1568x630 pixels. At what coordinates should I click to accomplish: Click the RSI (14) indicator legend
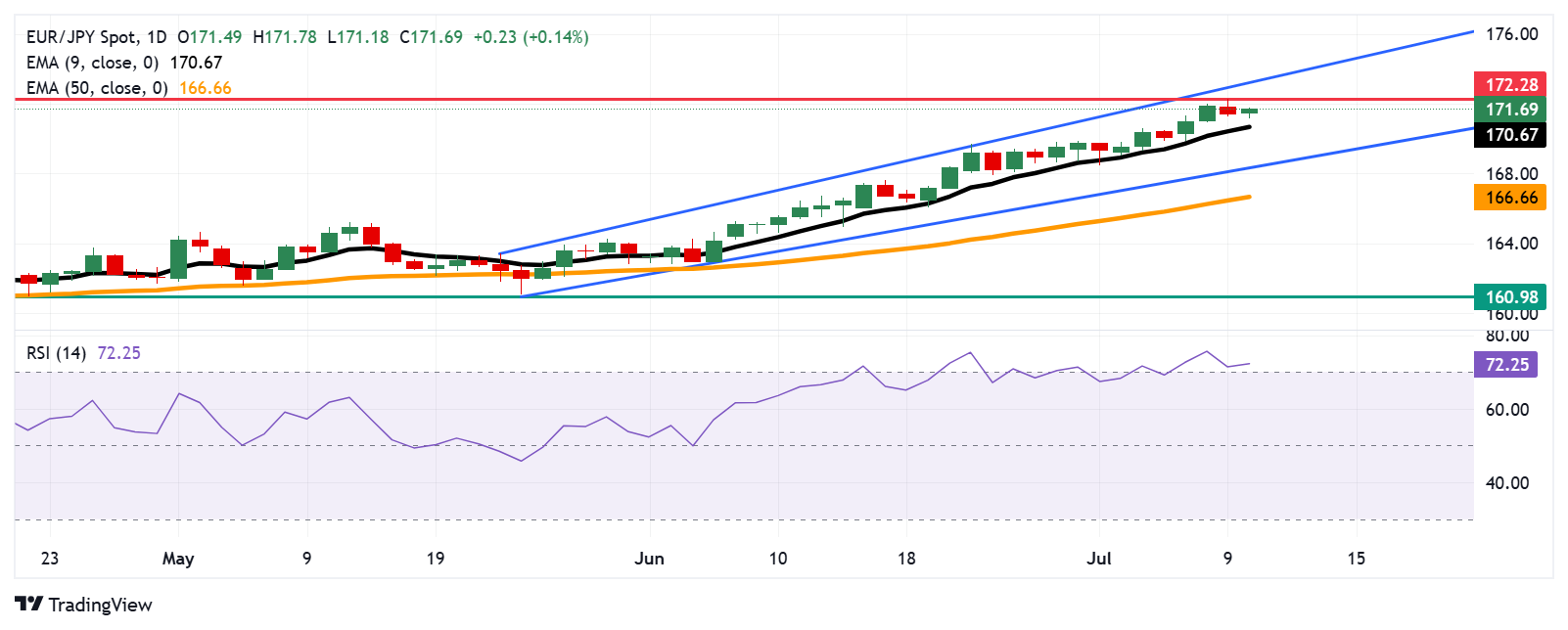(x=56, y=353)
